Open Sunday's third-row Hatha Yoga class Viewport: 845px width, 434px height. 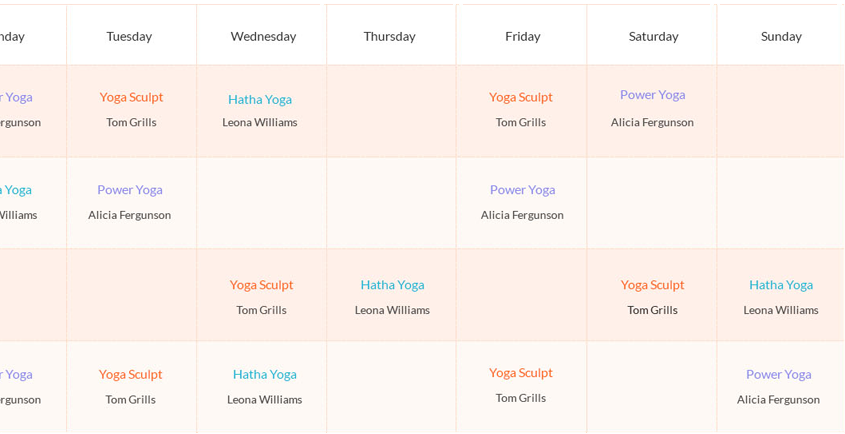pyautogui.click(x=780, y=285)
